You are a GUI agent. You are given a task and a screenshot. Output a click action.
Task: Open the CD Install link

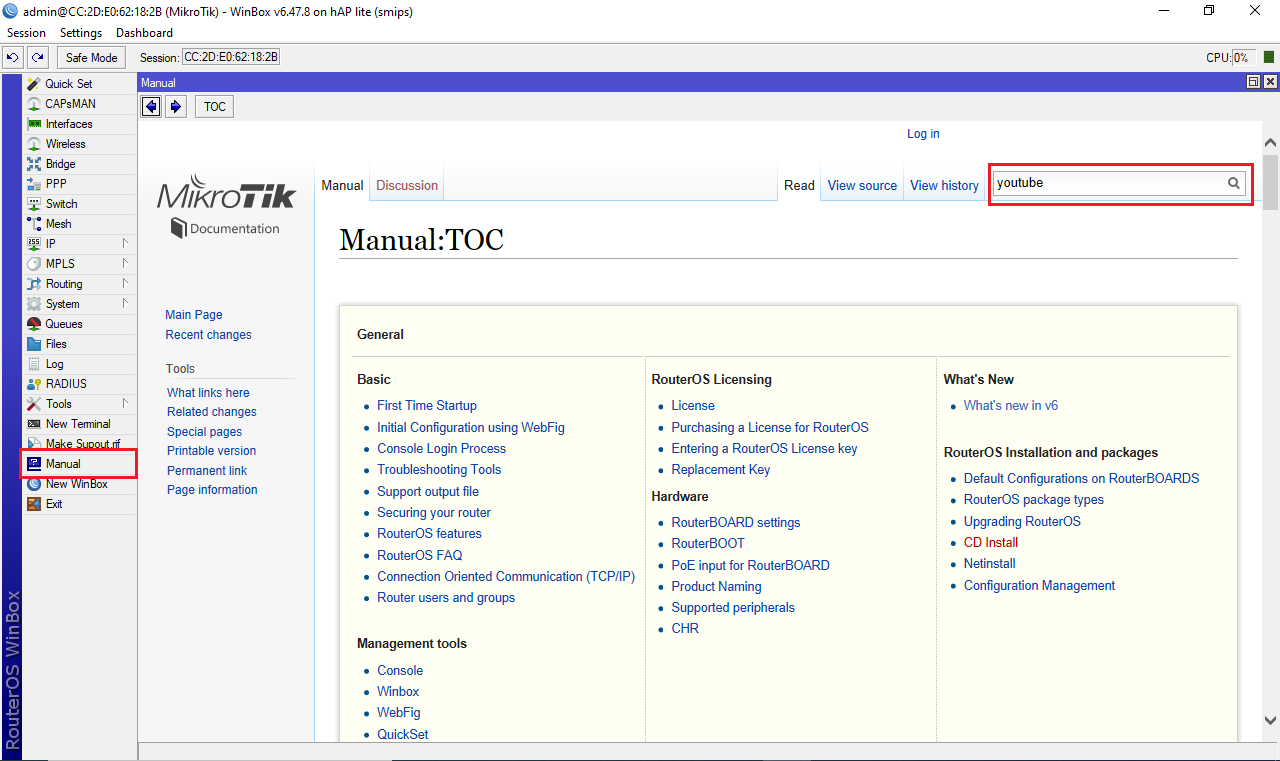click(x=991, y=543)
